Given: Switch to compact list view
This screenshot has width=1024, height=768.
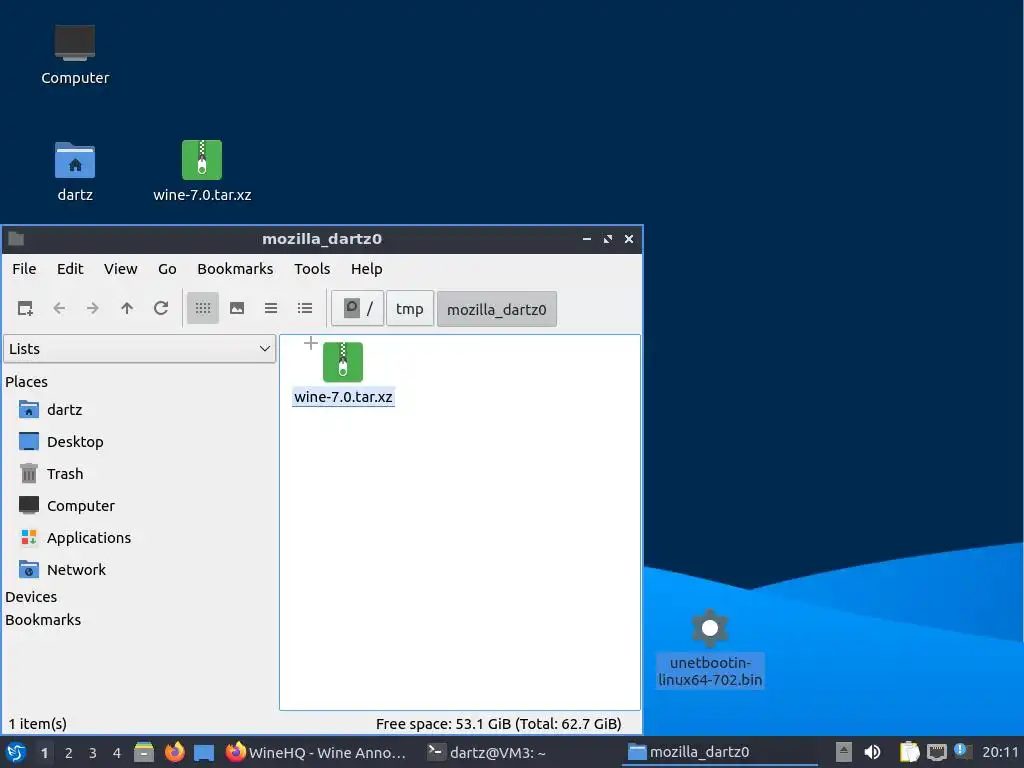Looking at the screenshot, I should (271, 308).
